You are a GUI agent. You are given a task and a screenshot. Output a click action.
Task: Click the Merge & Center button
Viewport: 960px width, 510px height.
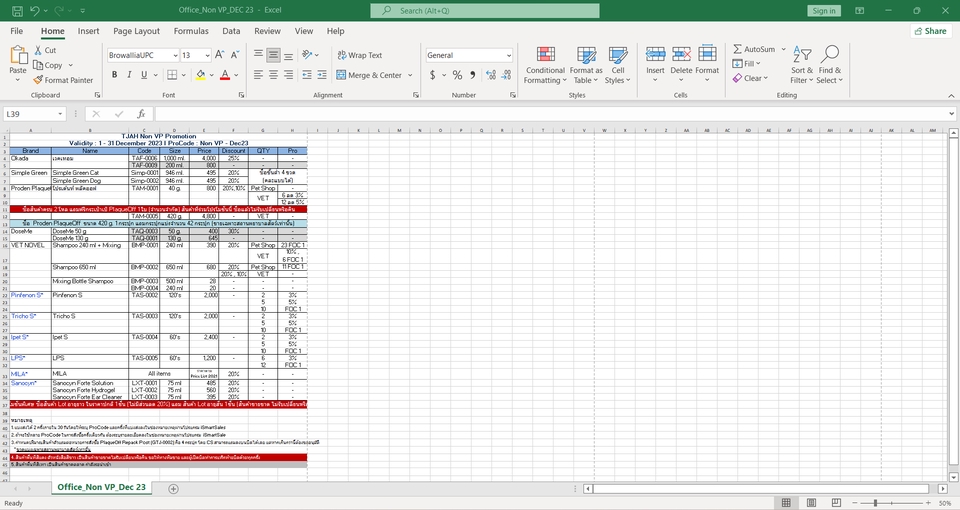click(x=369, y=75)
